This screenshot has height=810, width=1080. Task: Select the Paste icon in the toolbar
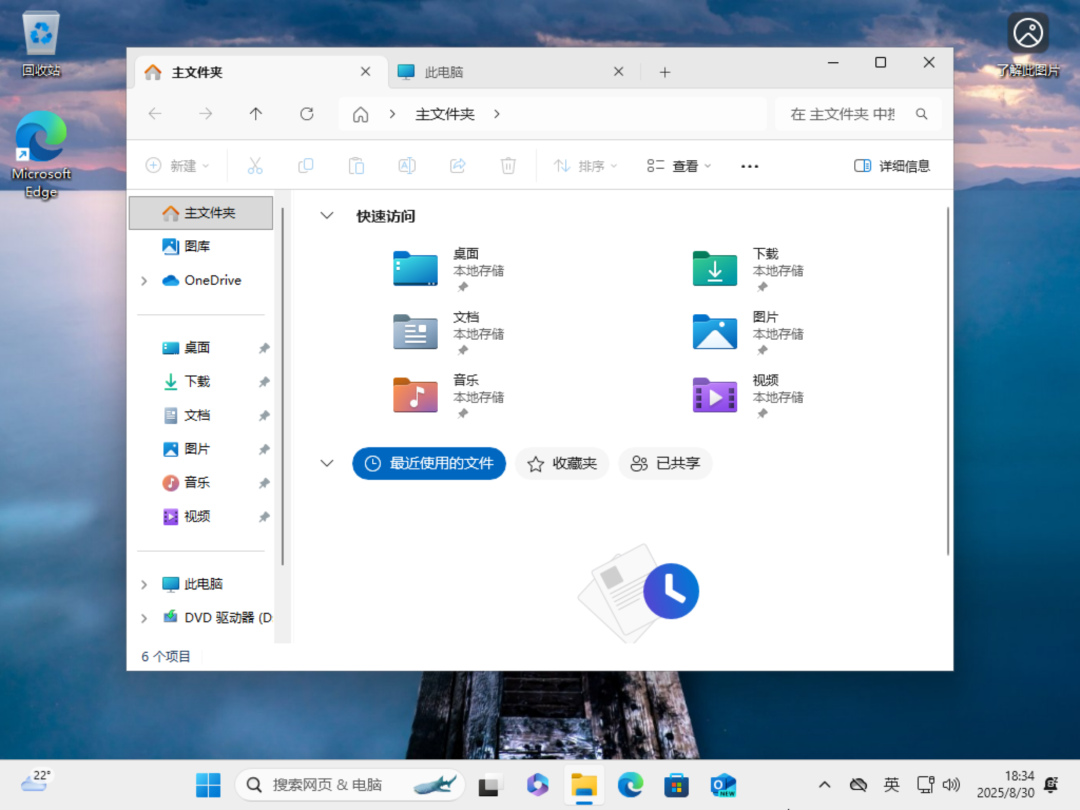pyautogui.click(x=356, y=165)
